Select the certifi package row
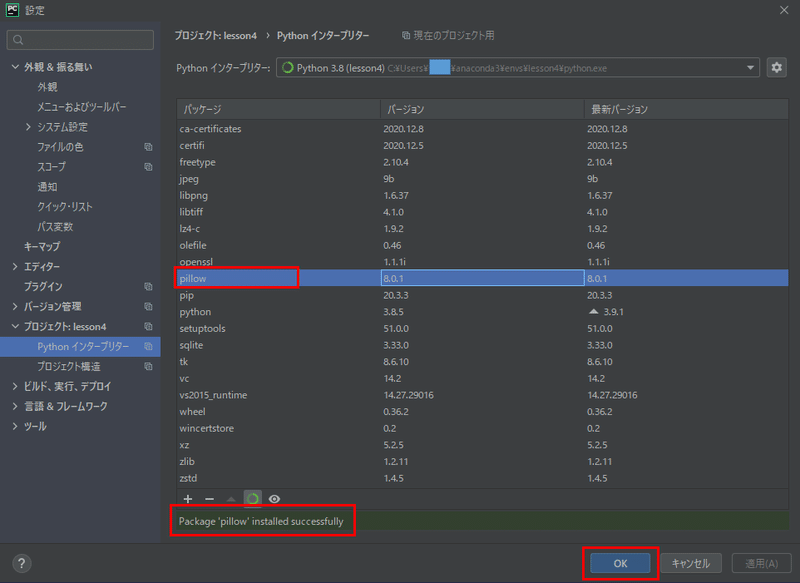The image size is (800, 583). coord(482,145)
